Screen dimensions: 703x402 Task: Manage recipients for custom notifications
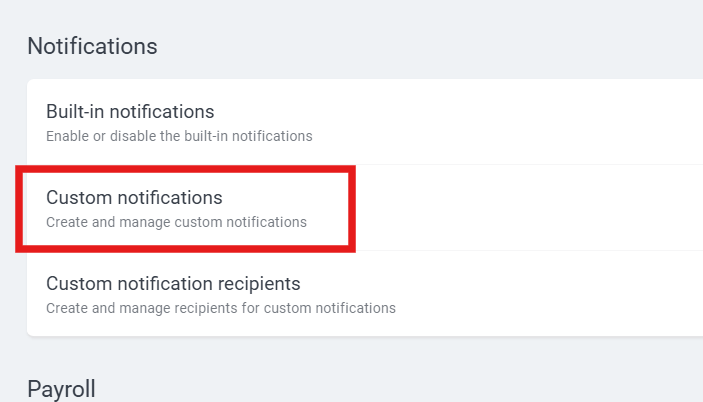pos(173,294)
